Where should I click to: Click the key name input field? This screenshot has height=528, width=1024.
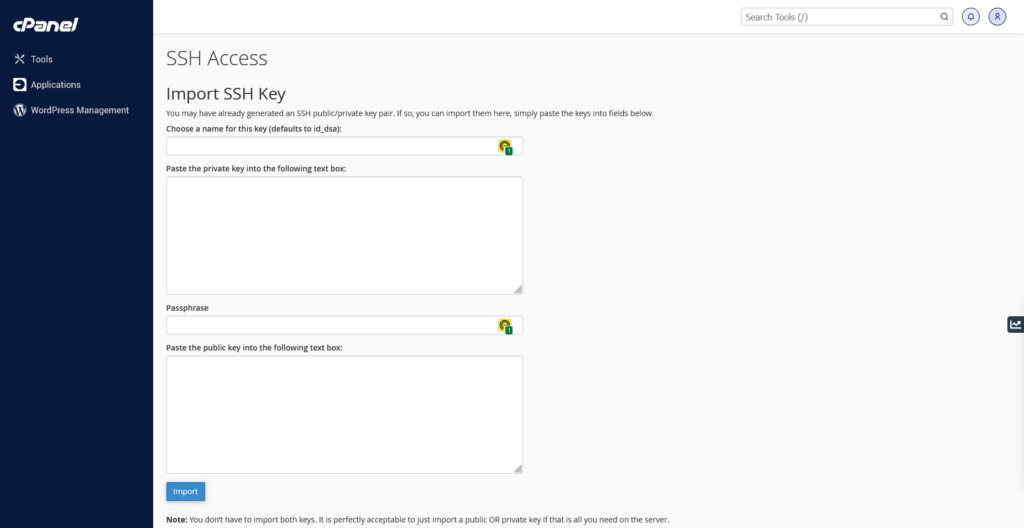point(330,146)
